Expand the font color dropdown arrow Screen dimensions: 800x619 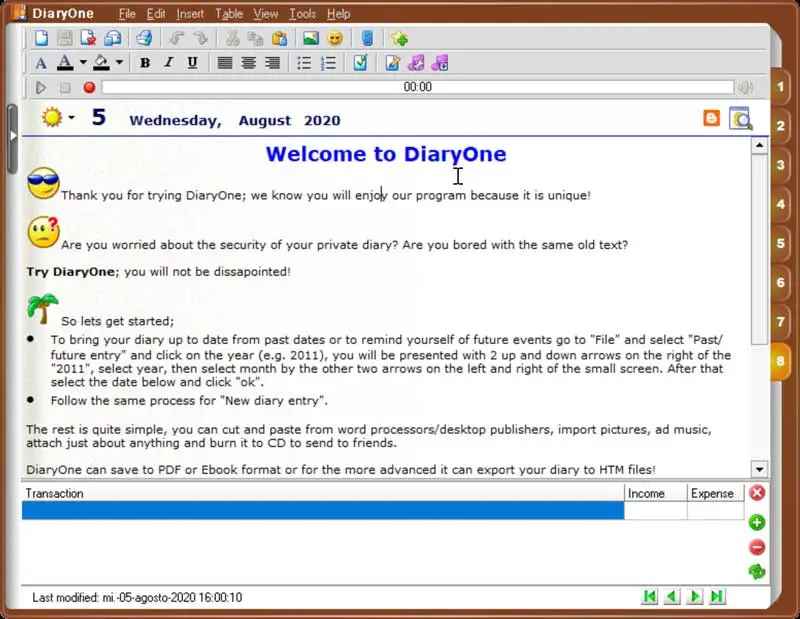click(x=83, y=63)
